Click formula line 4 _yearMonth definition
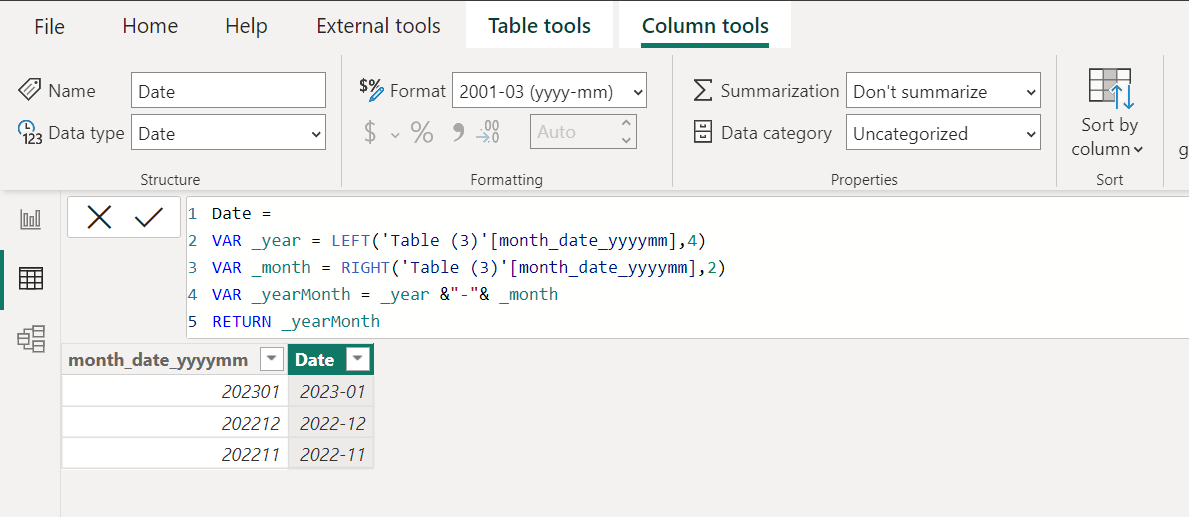1189x517 pixels. tap(385, 294)
